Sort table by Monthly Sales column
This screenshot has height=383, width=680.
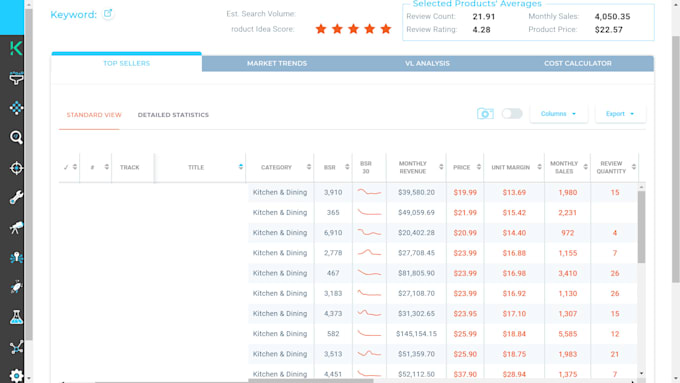585,167
